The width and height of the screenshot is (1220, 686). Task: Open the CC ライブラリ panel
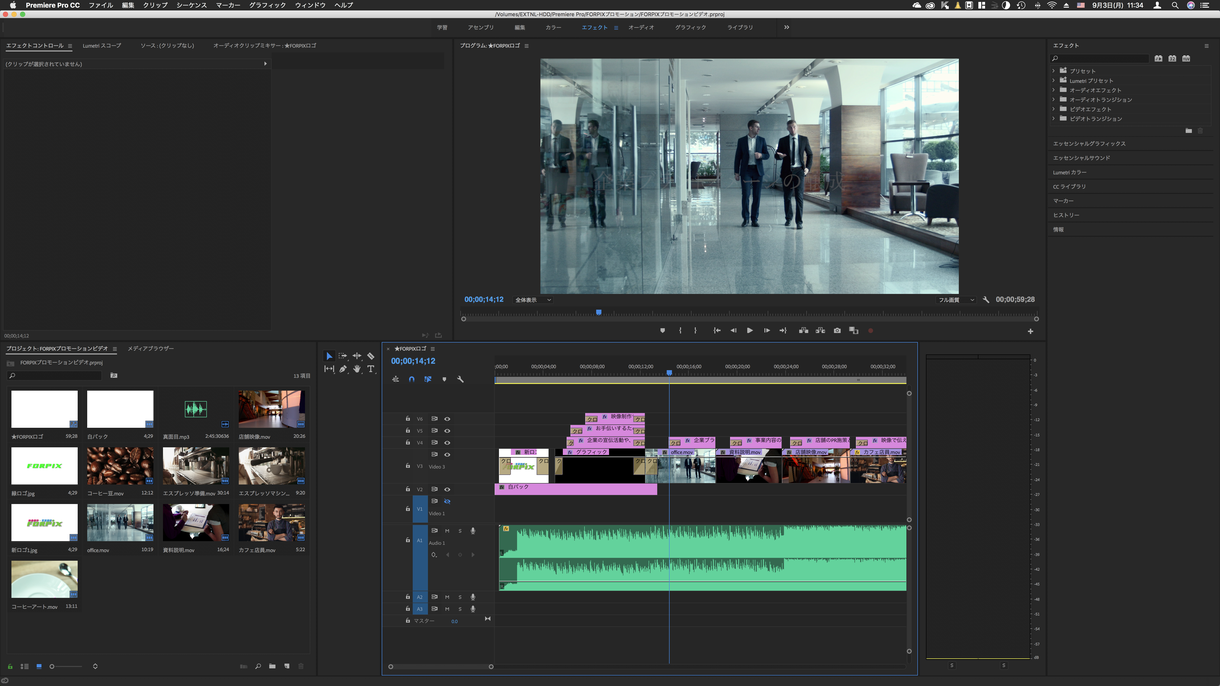coord(1069,187)
